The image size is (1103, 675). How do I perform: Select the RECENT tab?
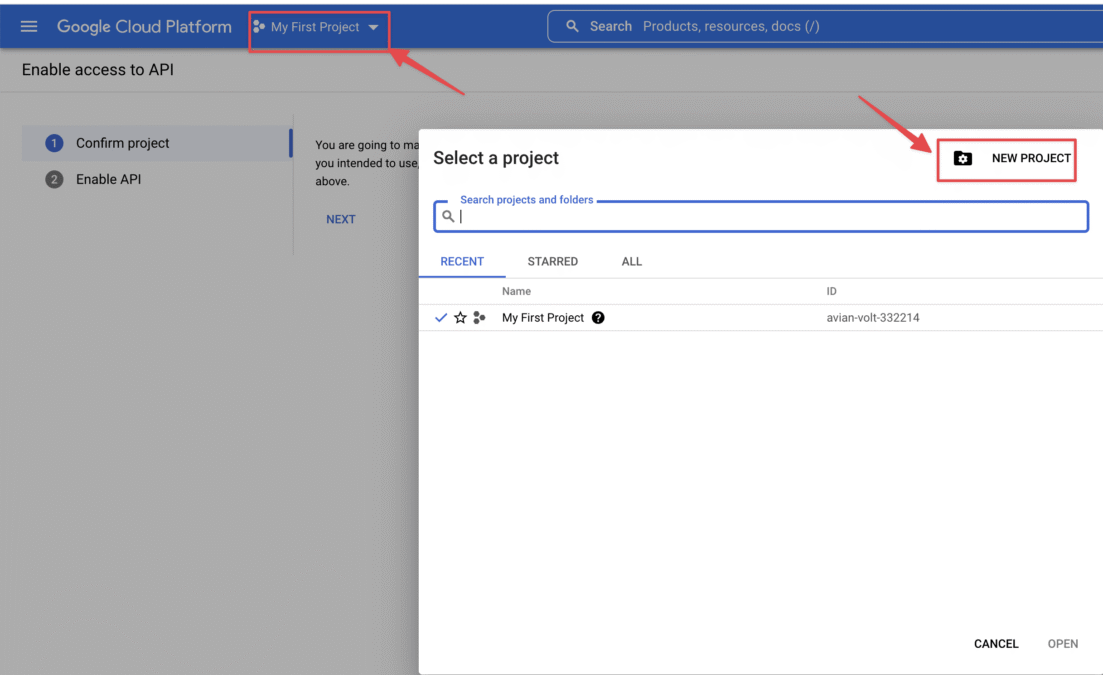pos(462,261)
